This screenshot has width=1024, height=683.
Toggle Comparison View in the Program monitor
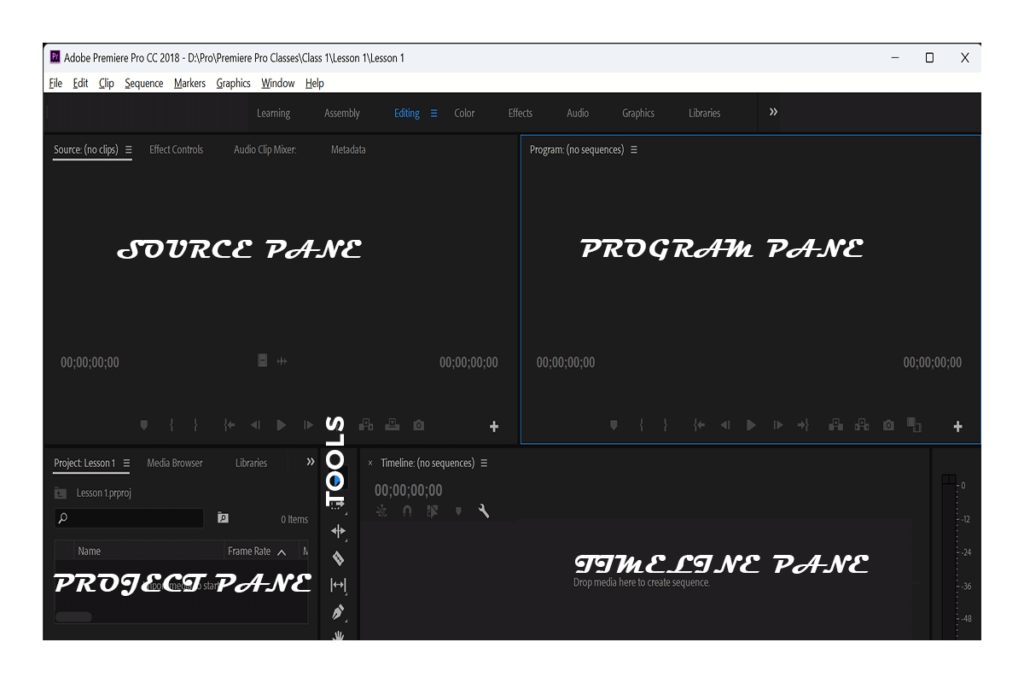click(913, 425)
